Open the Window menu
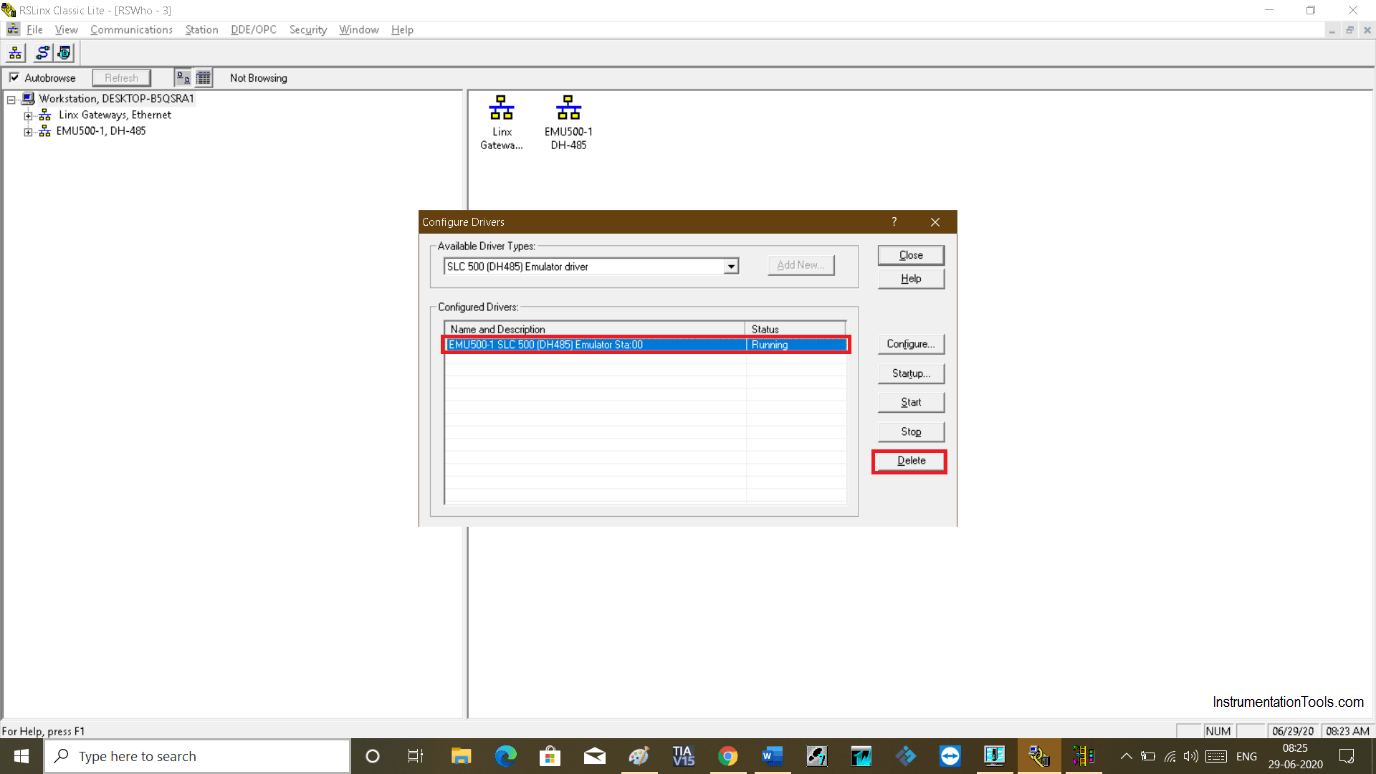 [358, 30]
